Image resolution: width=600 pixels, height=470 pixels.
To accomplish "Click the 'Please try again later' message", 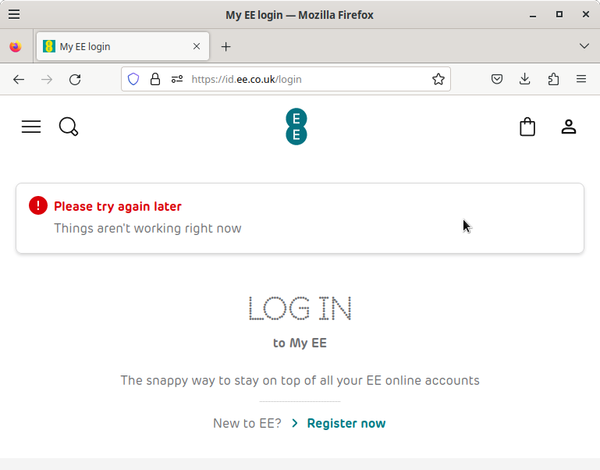I will (117, 206).
